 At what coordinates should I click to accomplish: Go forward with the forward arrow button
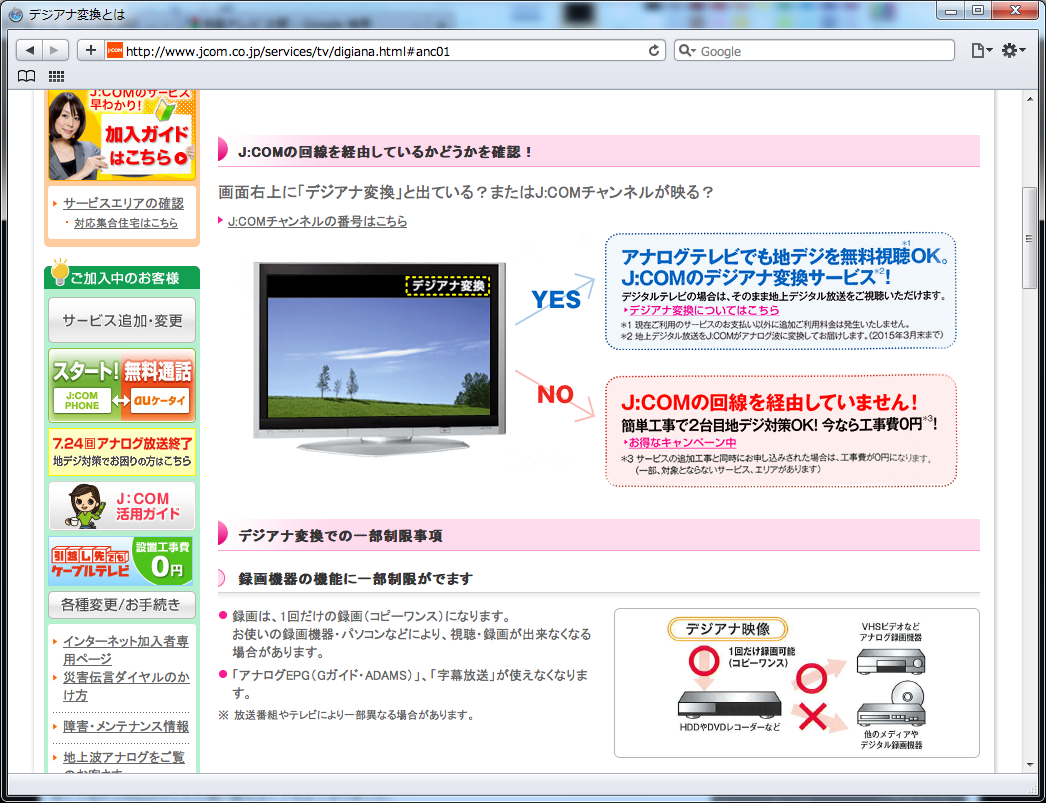click(55, 51)
